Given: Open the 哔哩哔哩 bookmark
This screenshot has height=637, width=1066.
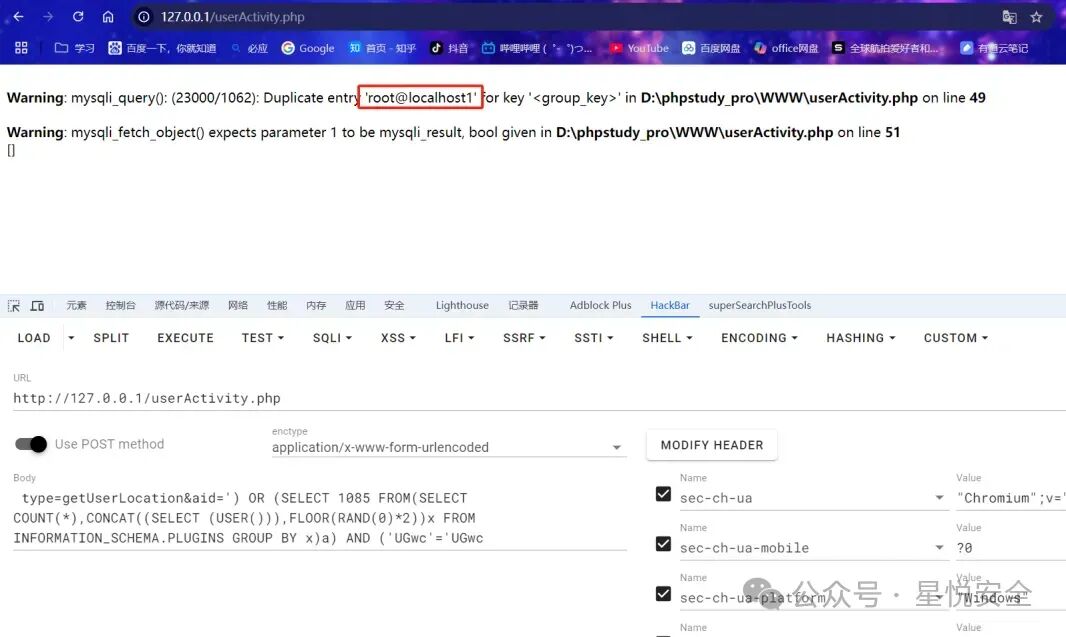Looking at the screenshot, I should coord(537,48).
